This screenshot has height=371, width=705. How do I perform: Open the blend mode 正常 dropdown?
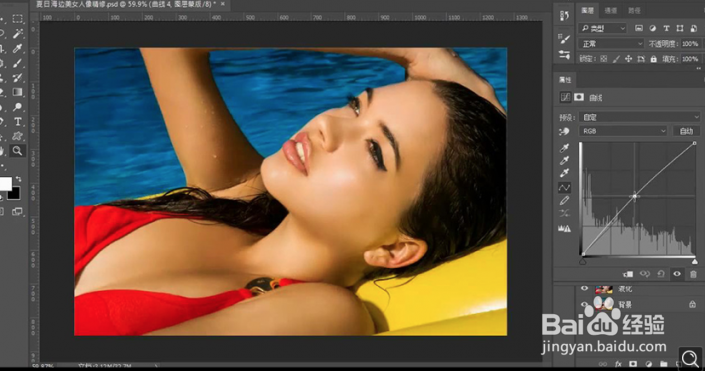(x=611, y=44)
